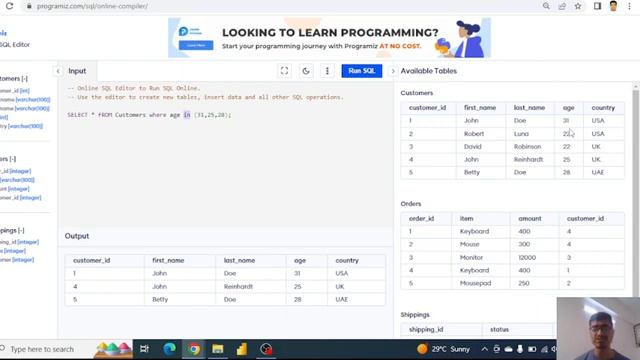Open the screen recorder taskbar app

(266, 349)
